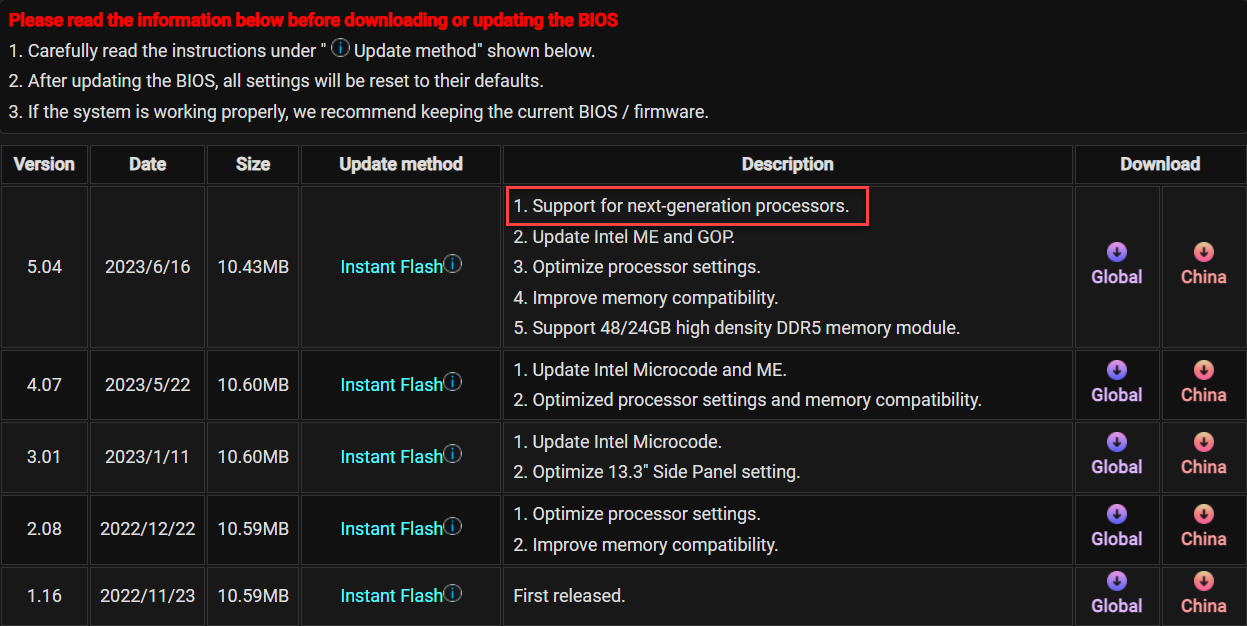Click Global download icon for version 5.04

(1116, 253)
